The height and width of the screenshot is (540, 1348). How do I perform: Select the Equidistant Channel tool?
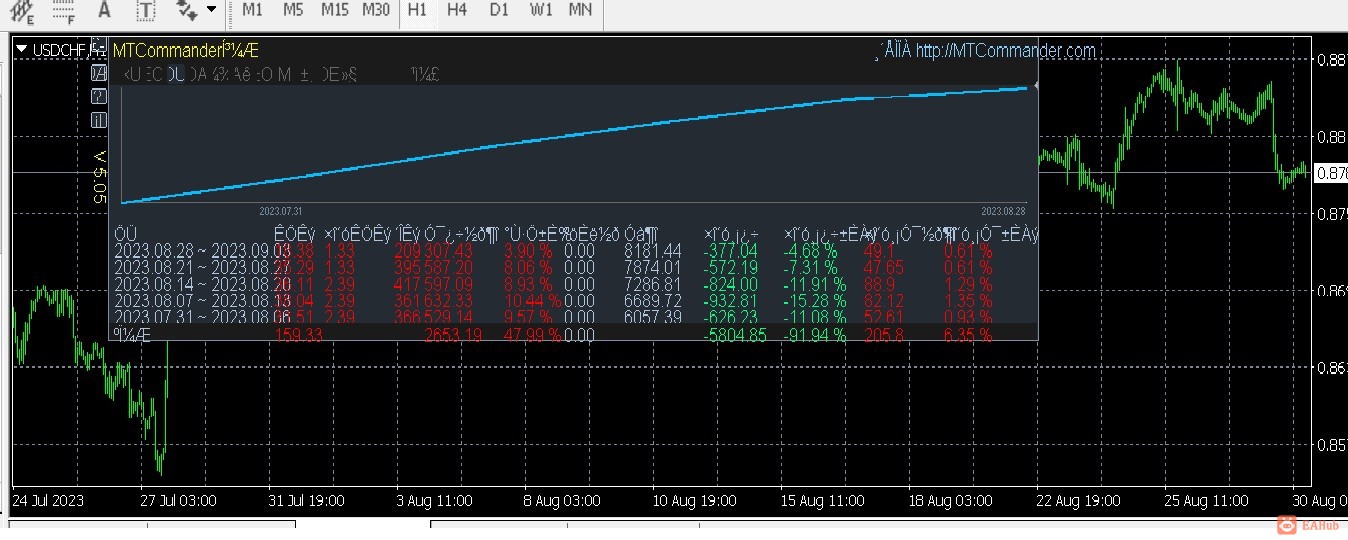[x=21, y=10]
